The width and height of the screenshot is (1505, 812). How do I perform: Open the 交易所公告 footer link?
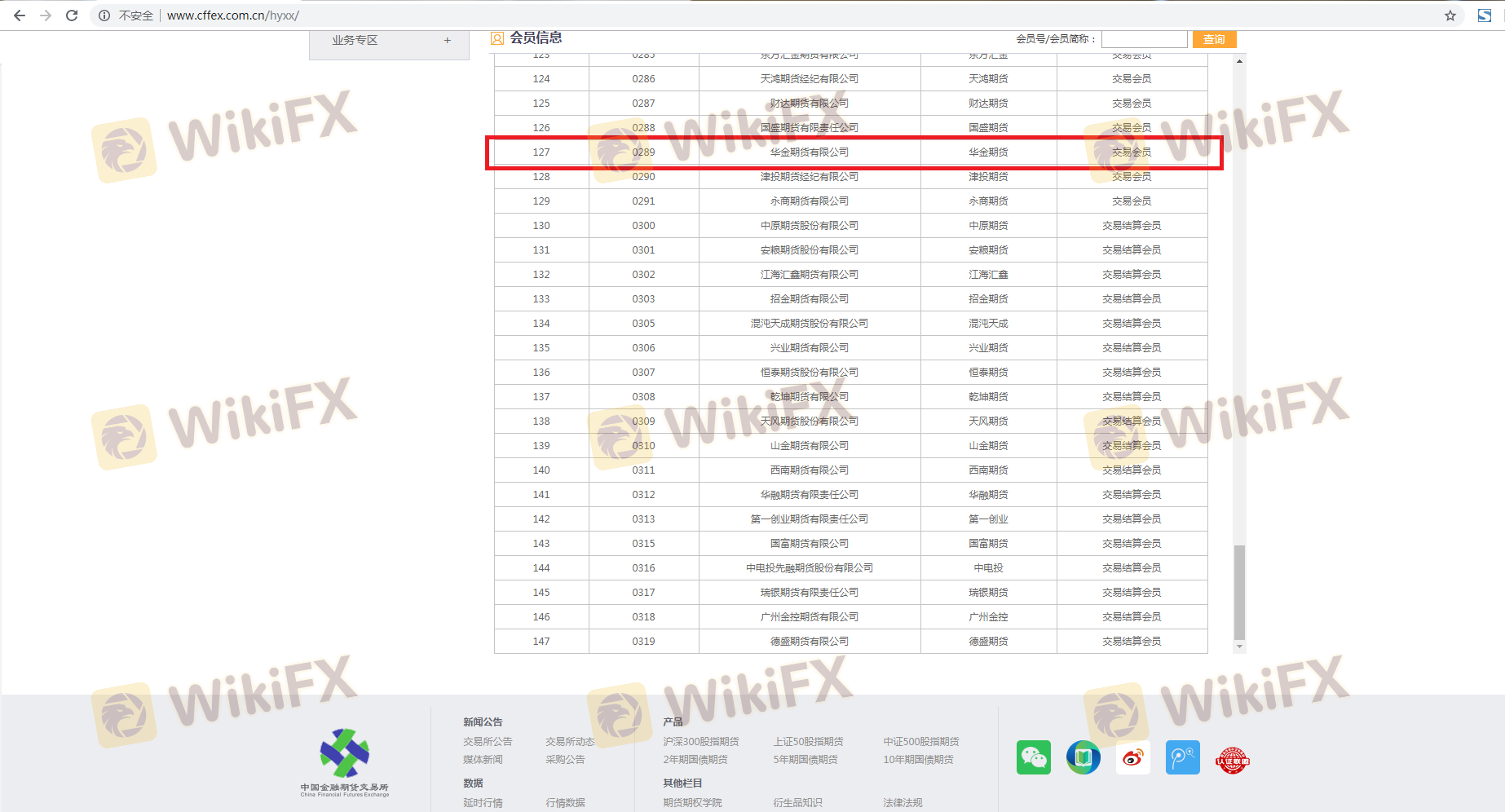(488, 741)
